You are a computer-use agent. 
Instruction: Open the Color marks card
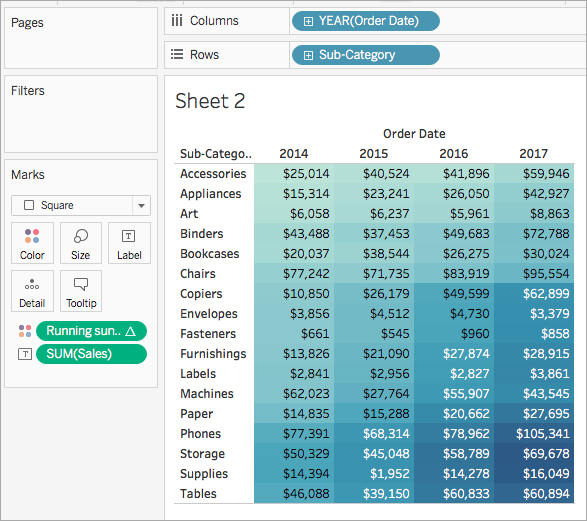[x=32, y=243]
